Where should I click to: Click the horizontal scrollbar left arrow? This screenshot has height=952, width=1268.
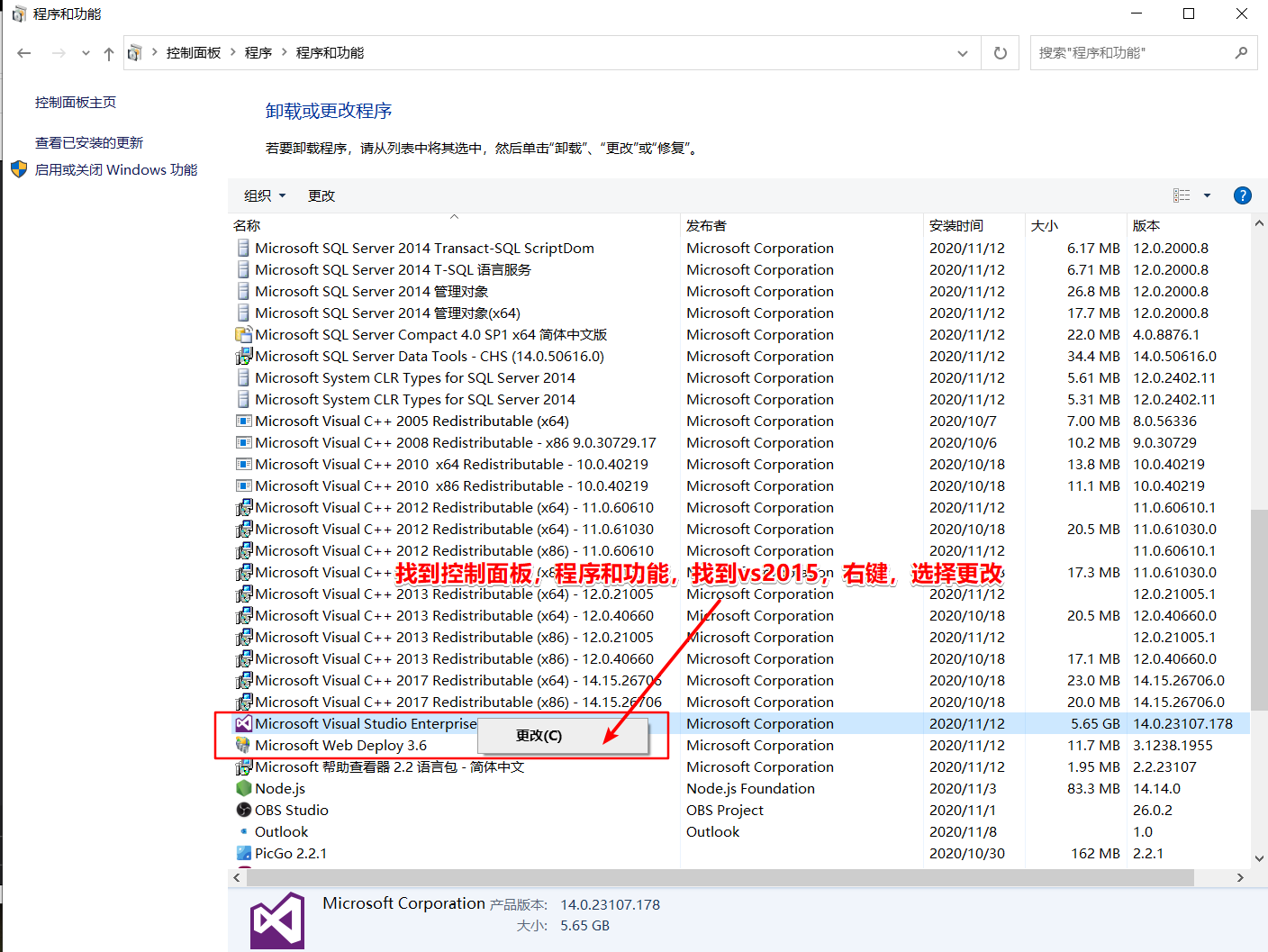[x=237, y=877]
